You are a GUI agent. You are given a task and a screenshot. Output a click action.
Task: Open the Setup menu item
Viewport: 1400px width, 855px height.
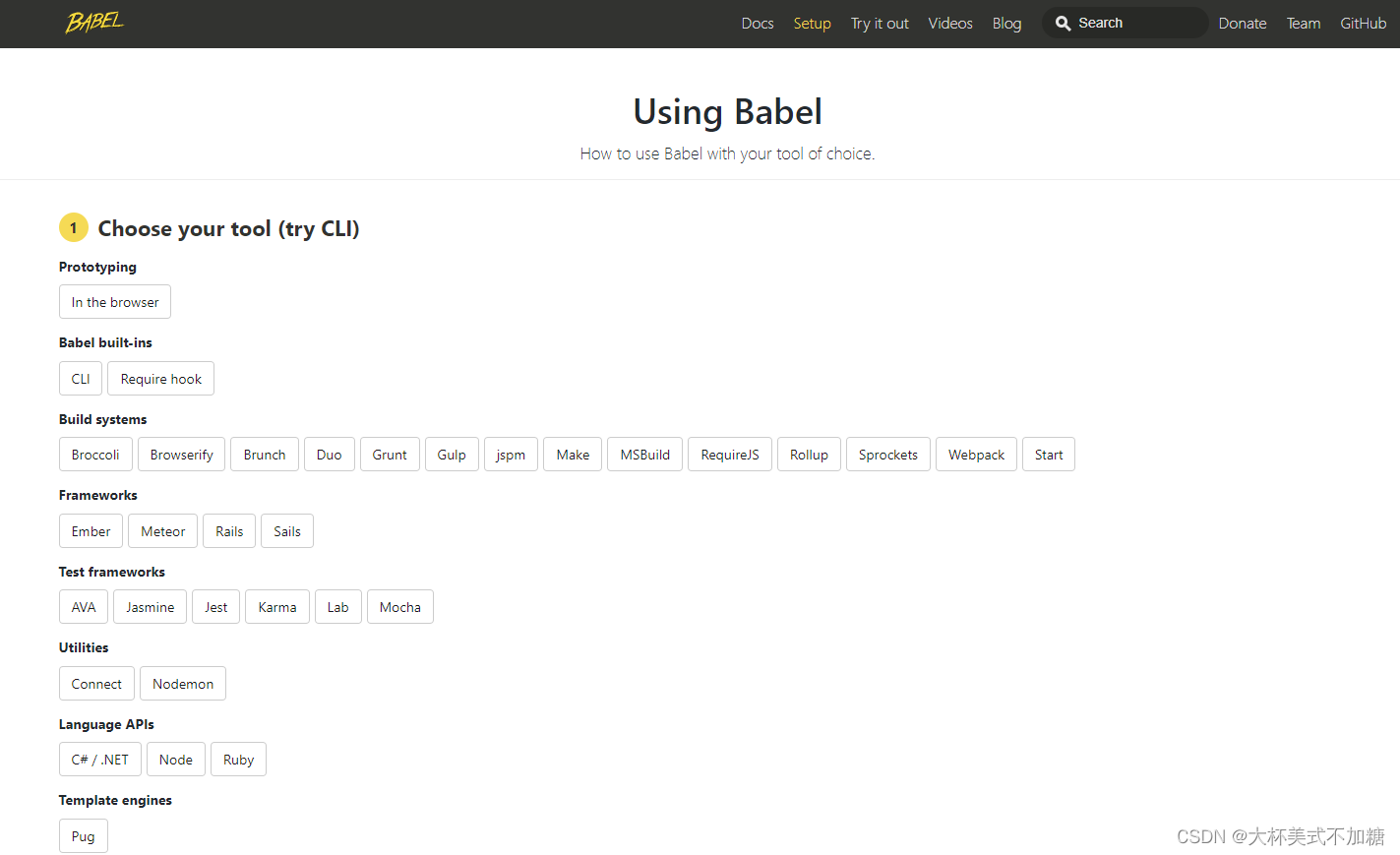(813, 24)
